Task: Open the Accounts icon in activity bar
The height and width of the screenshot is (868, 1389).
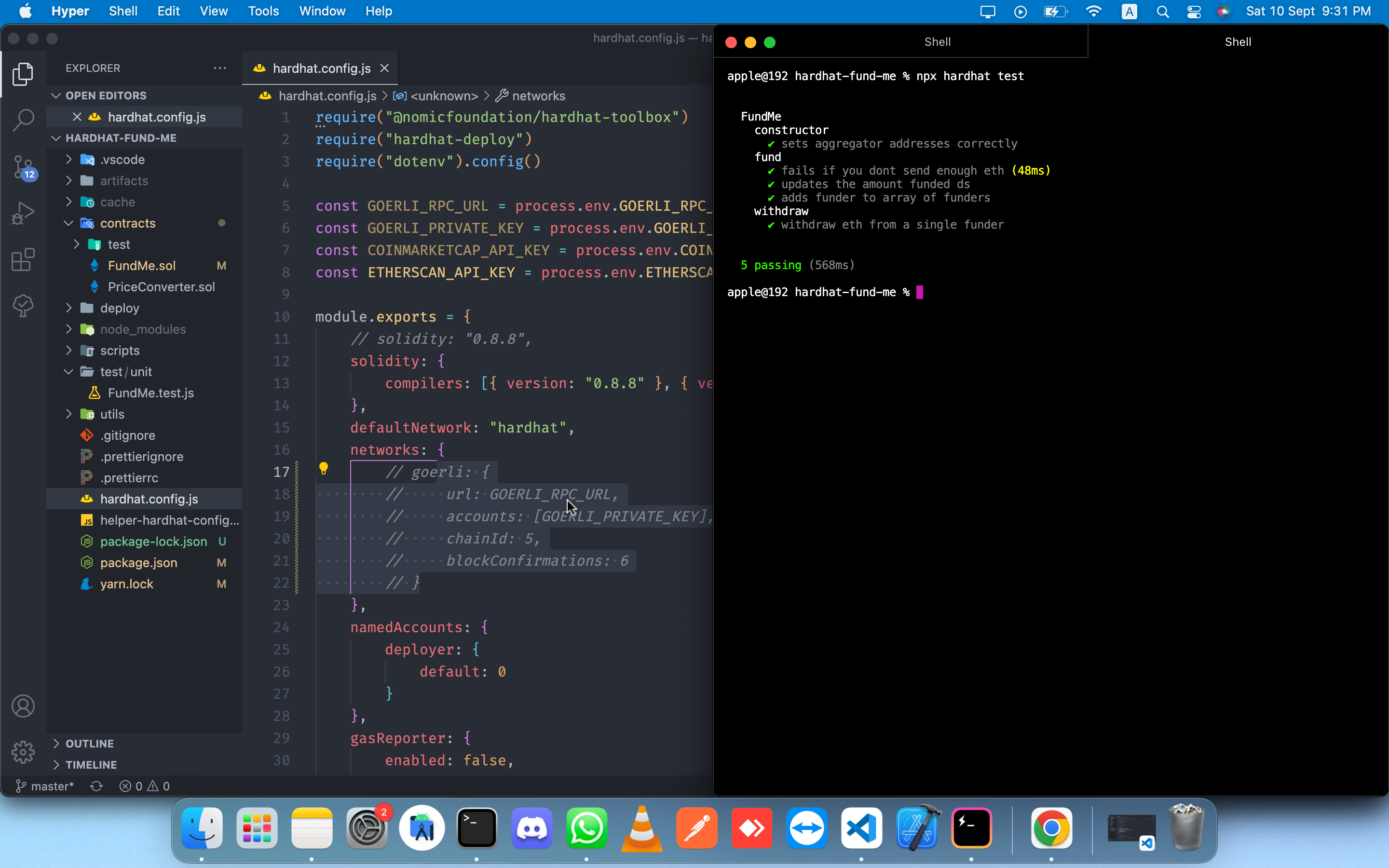Action: (23, 706)
